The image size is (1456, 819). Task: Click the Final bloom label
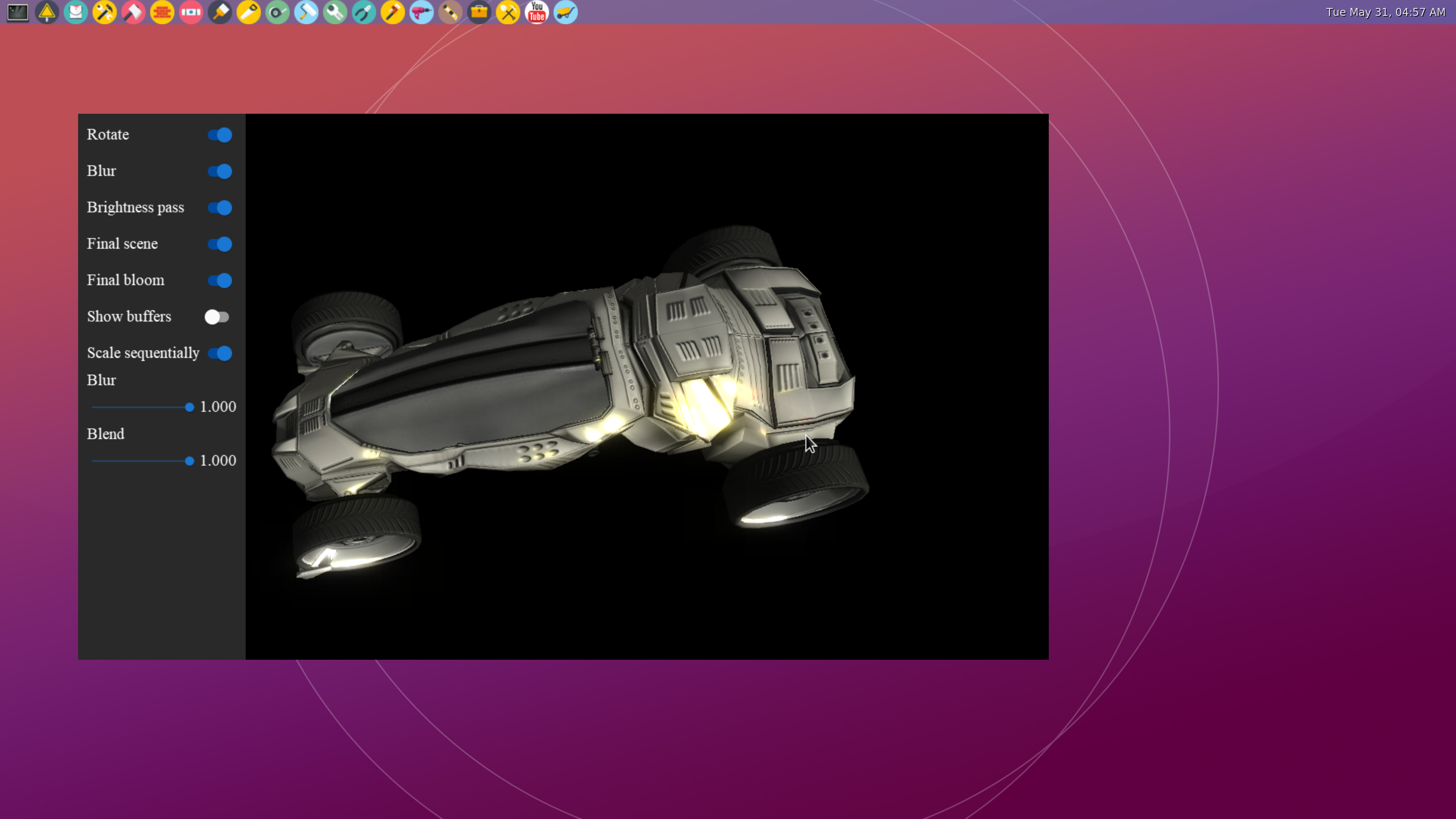(126, 280)
